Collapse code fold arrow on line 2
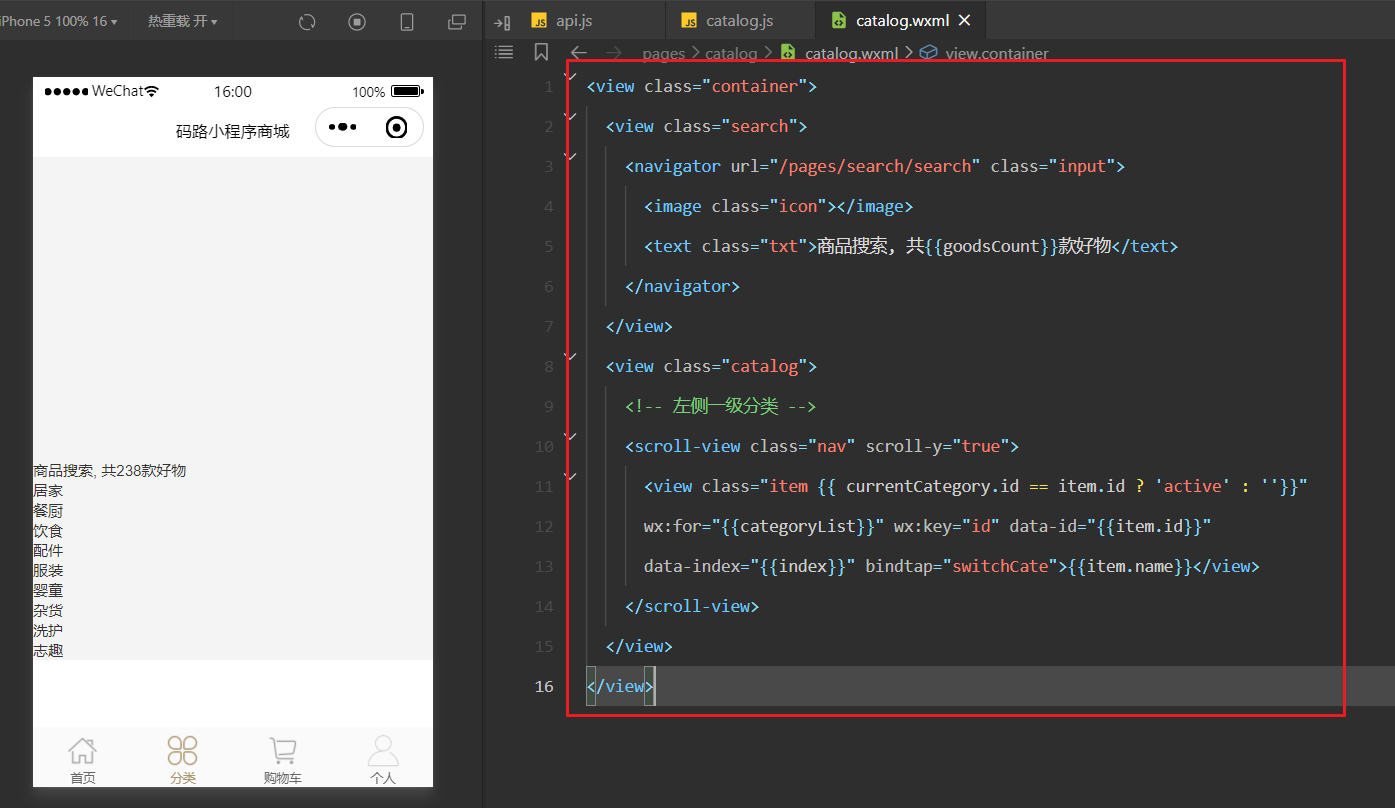The width and height of the screenshot is (1395, 808). (571, 115)
